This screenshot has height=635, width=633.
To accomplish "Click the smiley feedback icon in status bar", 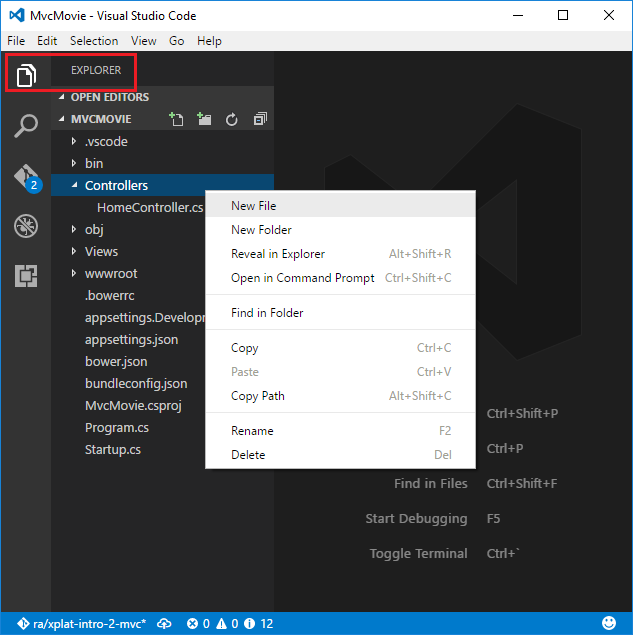I will (609, 623).
